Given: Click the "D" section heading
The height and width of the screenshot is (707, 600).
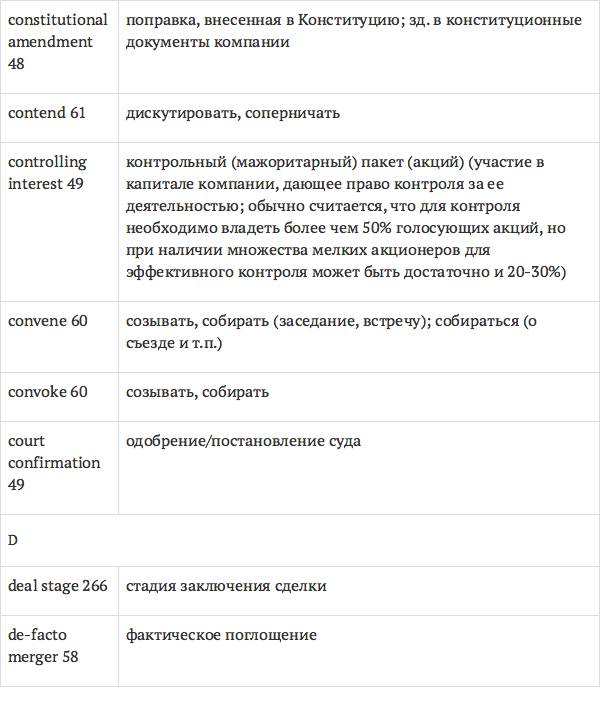Looking at the screenshot, I should click(13, 540).
